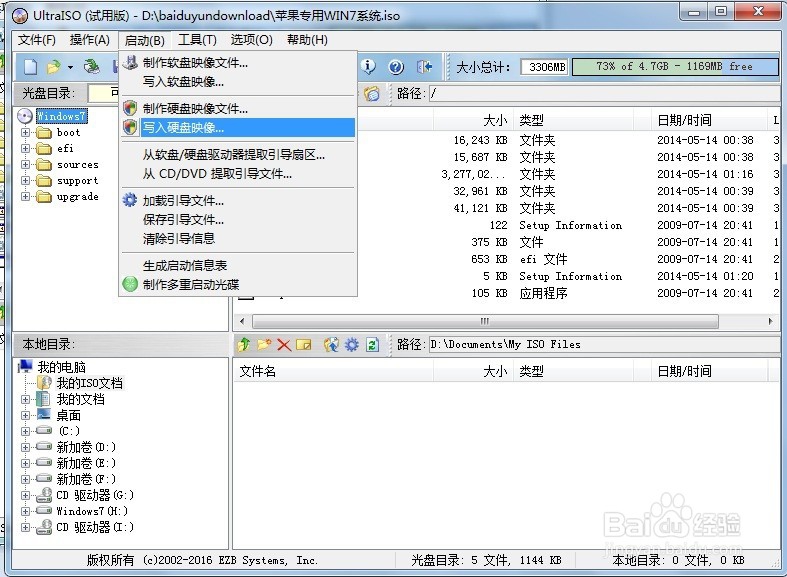This screenshot has width=787, height=577.
Task: Click the New file toolbar icon
Action: [31, 67]
